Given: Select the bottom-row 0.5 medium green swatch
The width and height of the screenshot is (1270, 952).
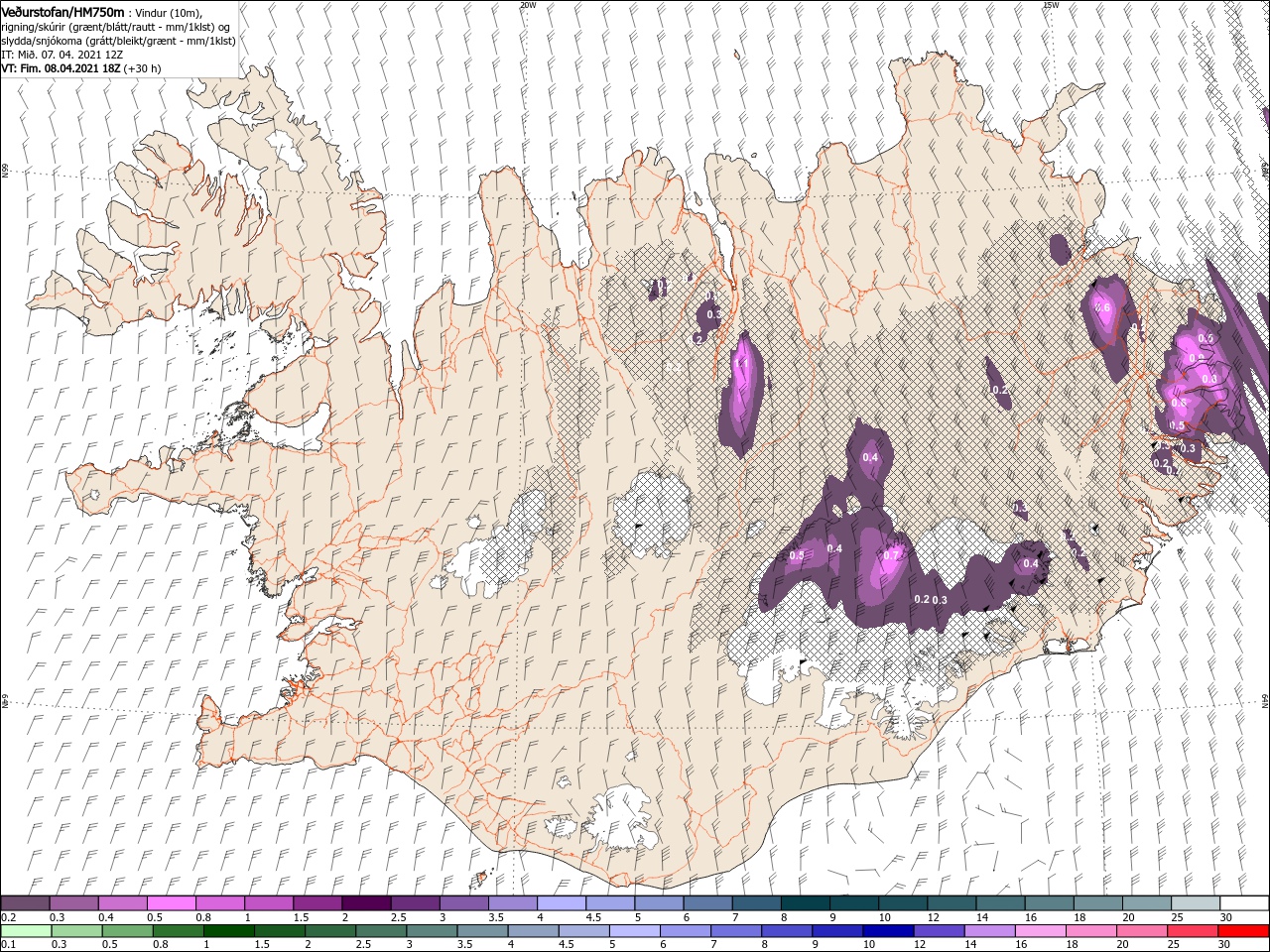Looking at the screenshot, I should [x=127, y=931].
